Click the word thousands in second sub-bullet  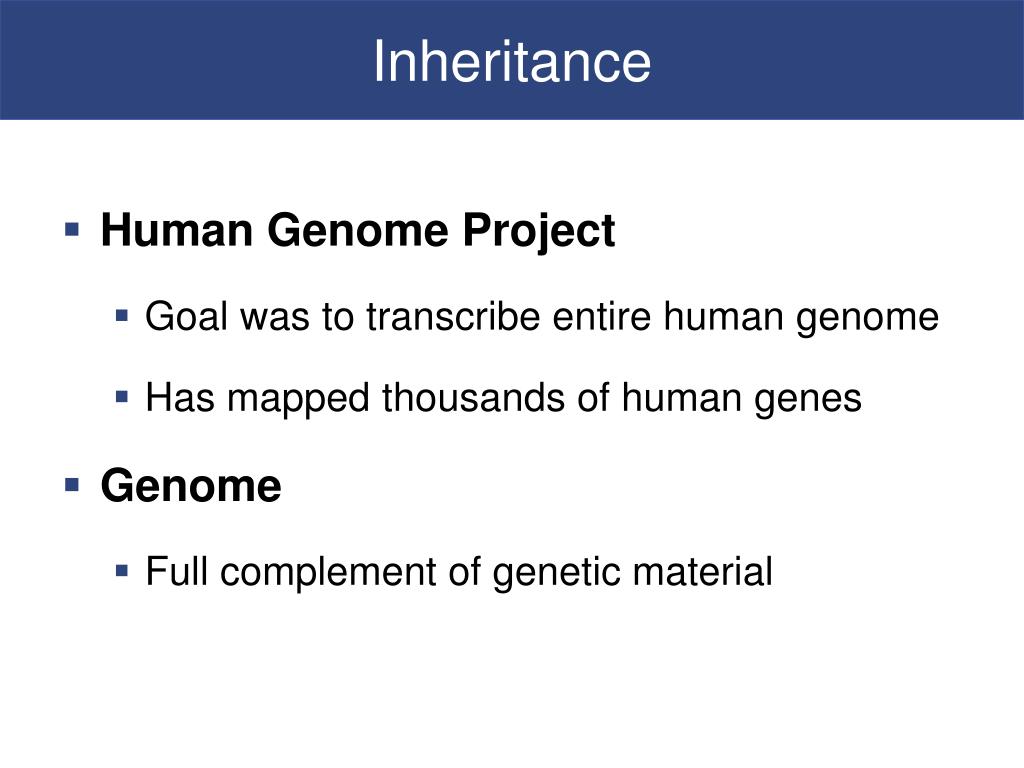pyautogui.click(x=473, y=397)
